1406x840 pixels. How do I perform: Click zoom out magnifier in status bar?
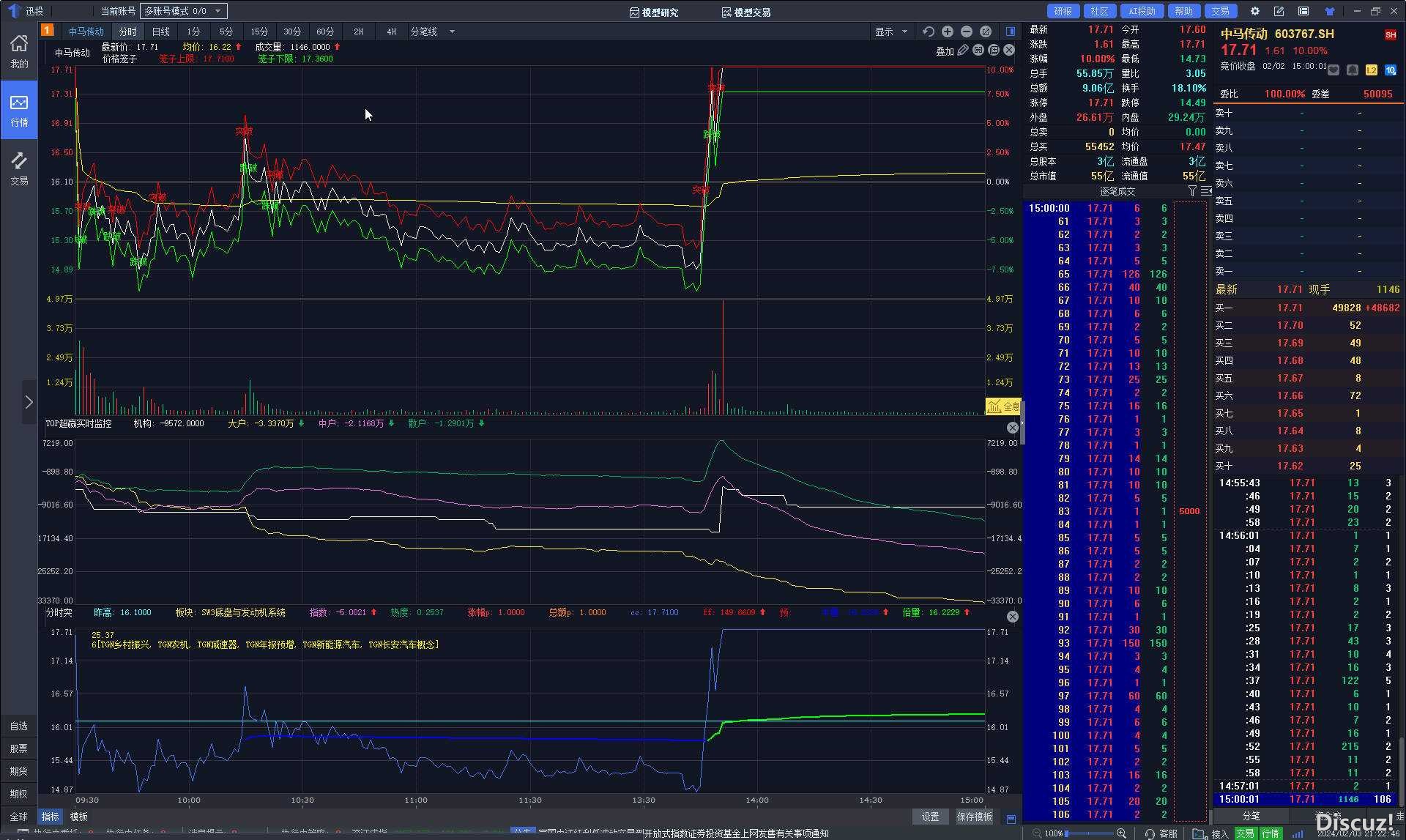pyautogui.click(x=1036, y=833)
